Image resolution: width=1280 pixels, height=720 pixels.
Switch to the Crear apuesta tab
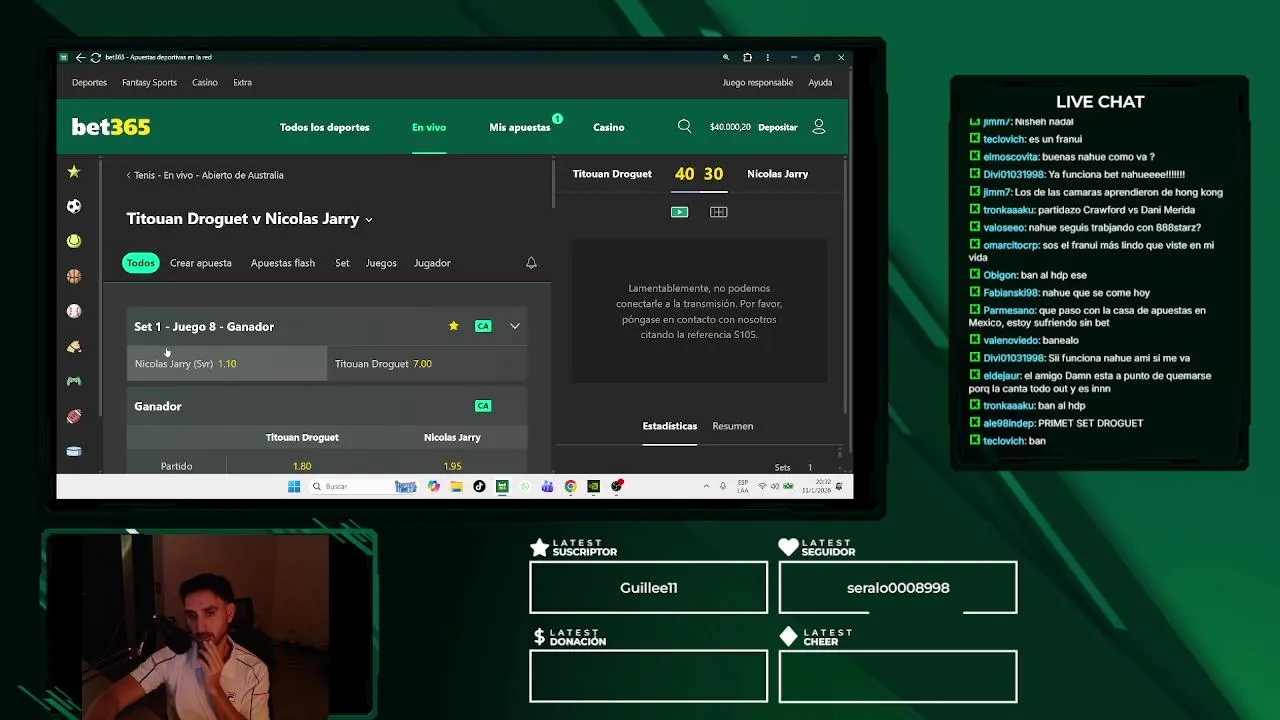pyautogui.click(x=201, y=263)
